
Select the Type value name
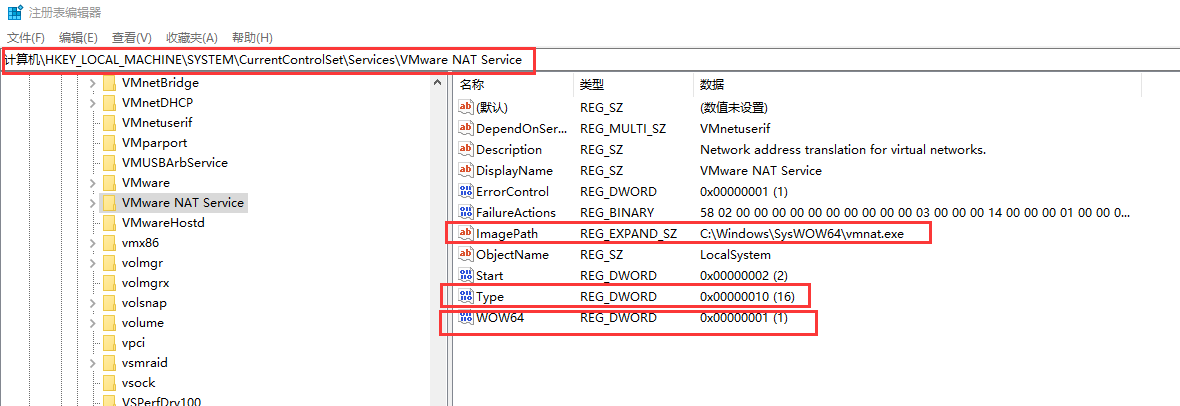pyautogui.click(x=490, y=297)
